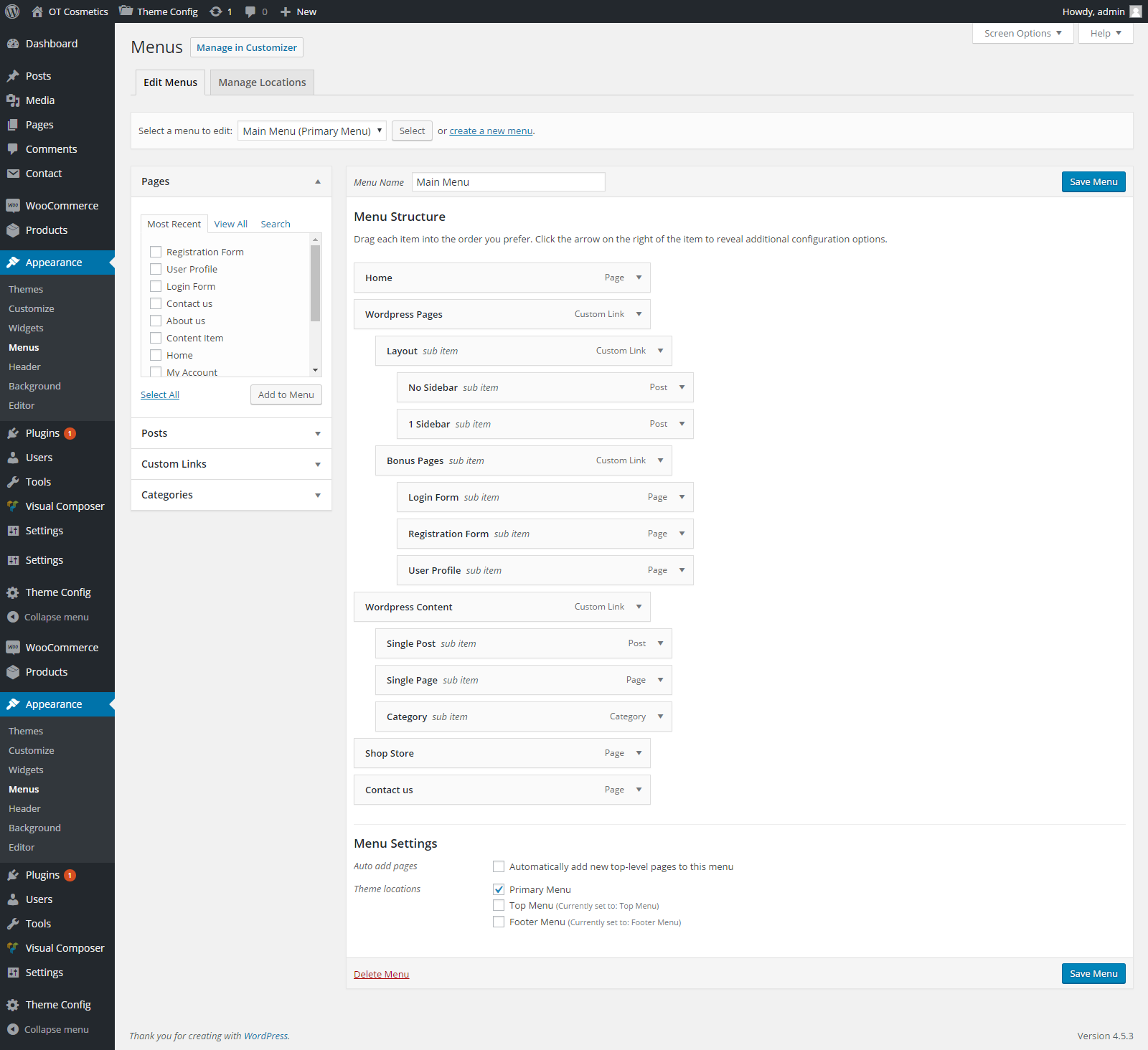Expand the Wordpress Content menu item arrow

pos(639,607)
